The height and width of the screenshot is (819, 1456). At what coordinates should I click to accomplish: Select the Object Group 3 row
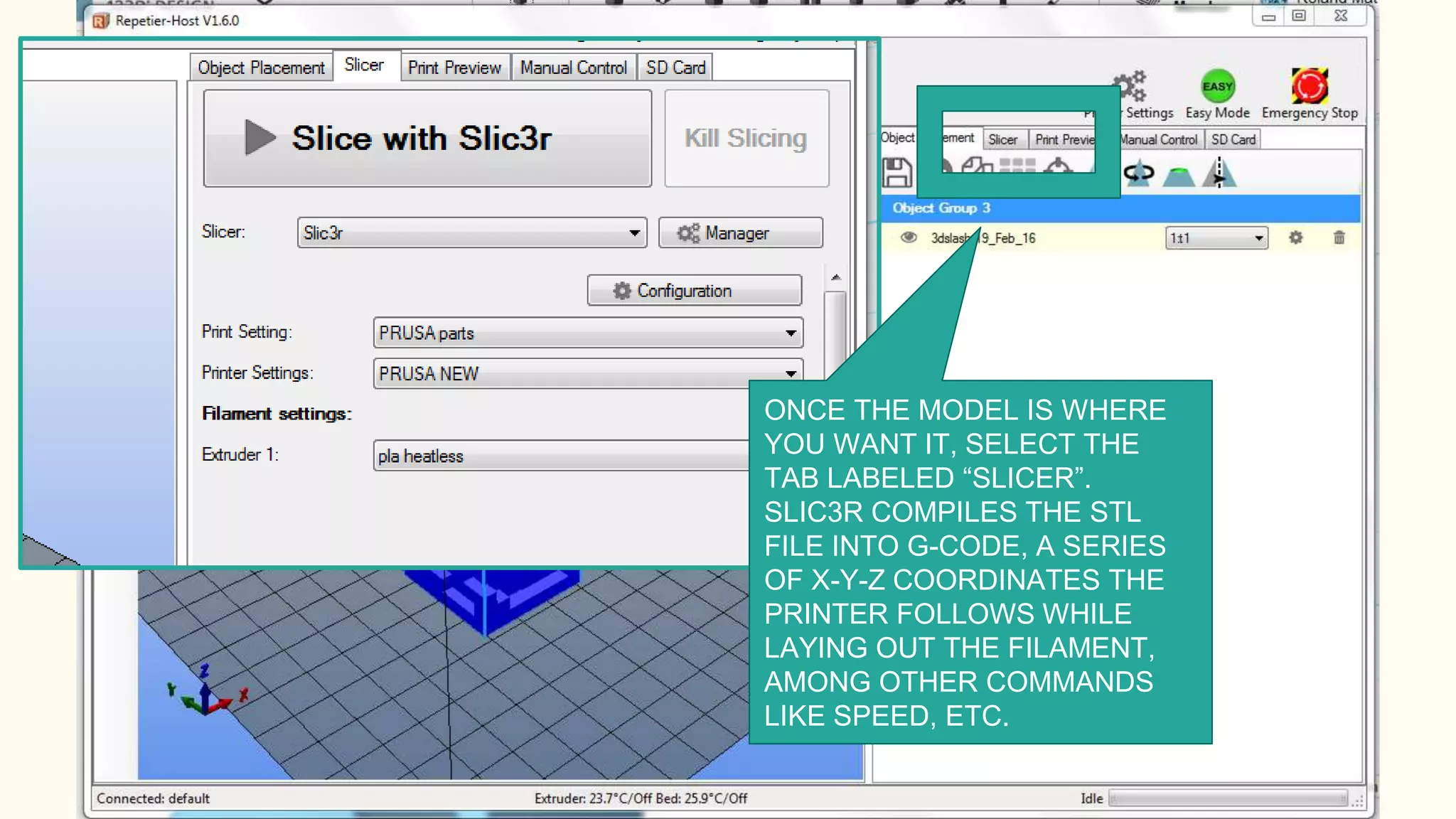(1120, 208)
